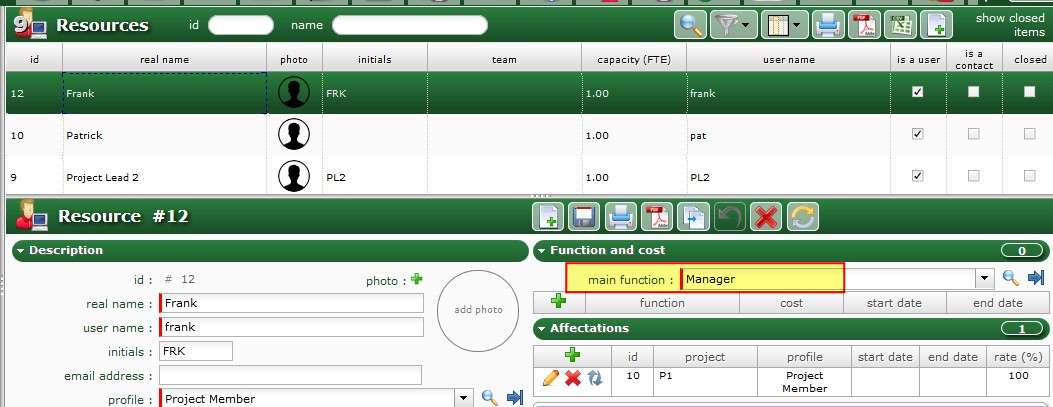Click 'show closed items' label
The width and height of the screenshot is (1053, 407).
[1010, 25]
